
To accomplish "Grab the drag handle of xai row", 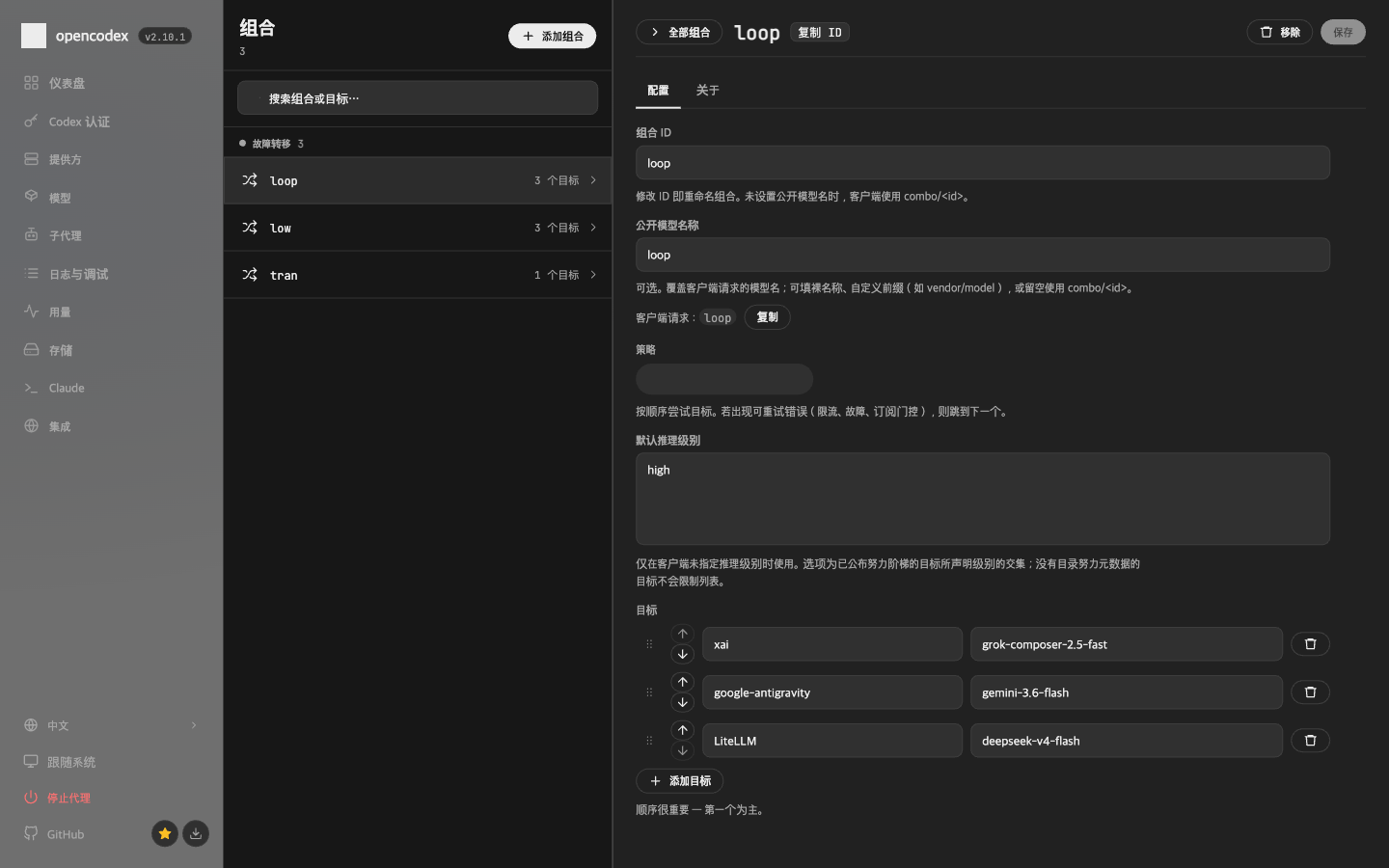I will [649, 644].
